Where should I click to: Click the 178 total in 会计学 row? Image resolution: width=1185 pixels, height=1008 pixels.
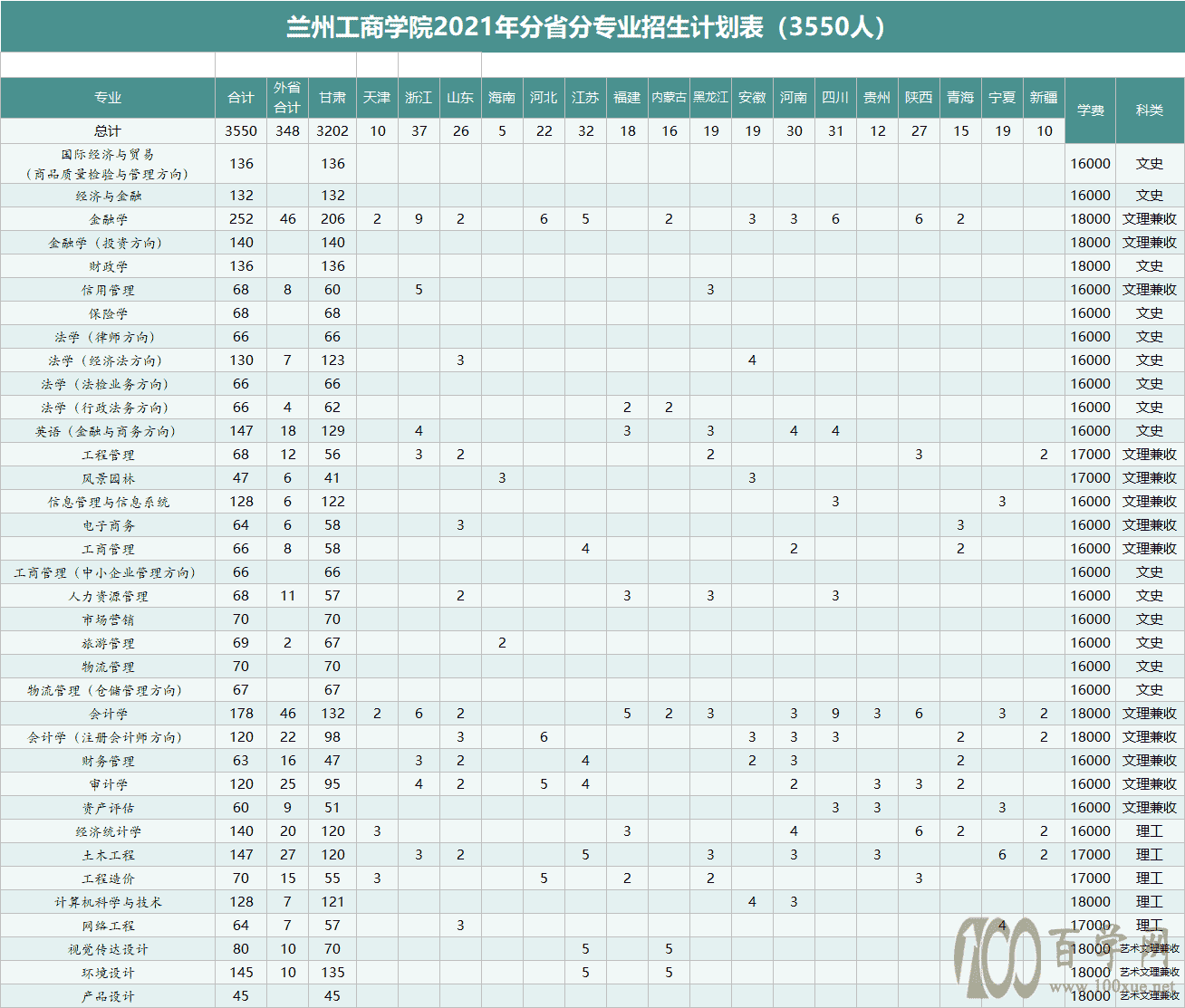click(241, 714)
